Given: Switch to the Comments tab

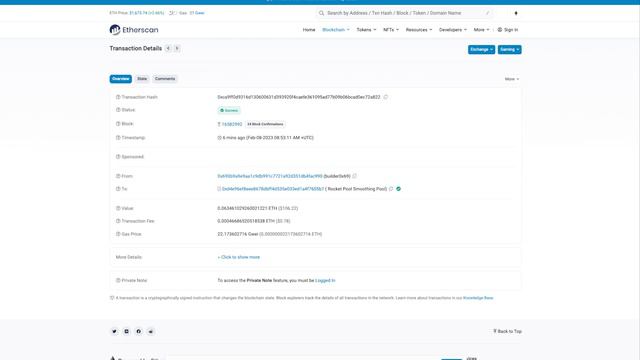Looking at the screenshot, I should (165, 79).
